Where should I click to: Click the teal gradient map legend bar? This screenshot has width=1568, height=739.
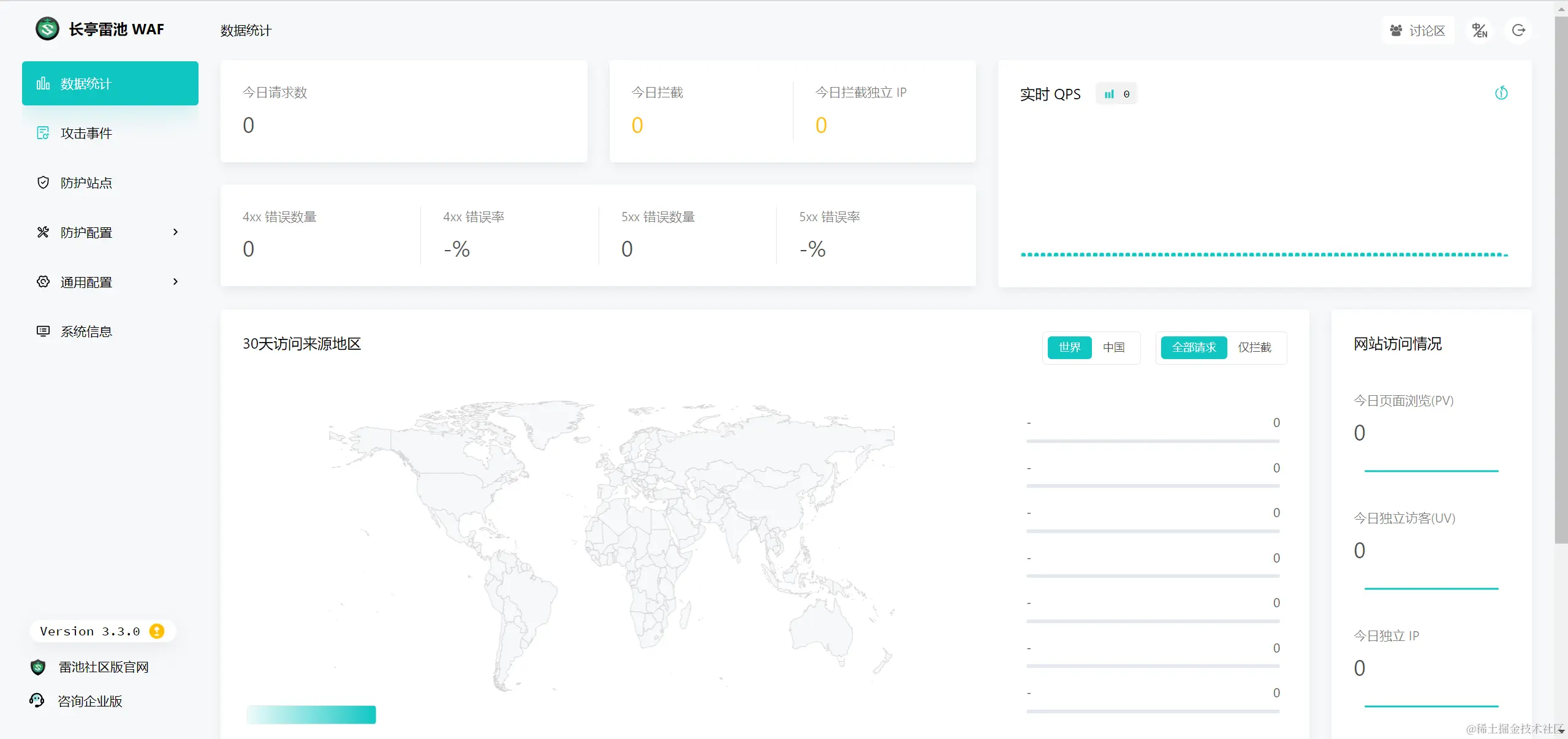(311, 714)
